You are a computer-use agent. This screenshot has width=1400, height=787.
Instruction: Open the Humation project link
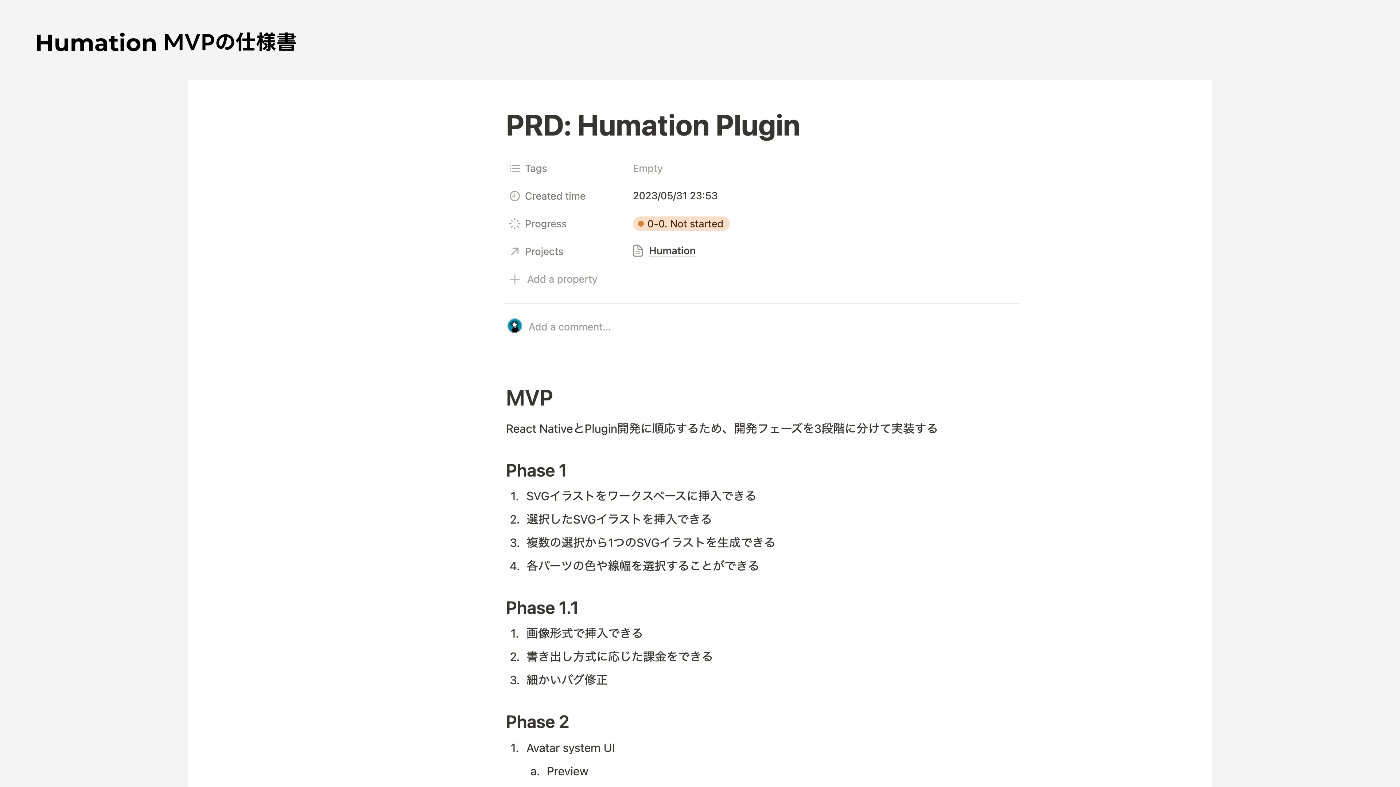tap(672, 251)
